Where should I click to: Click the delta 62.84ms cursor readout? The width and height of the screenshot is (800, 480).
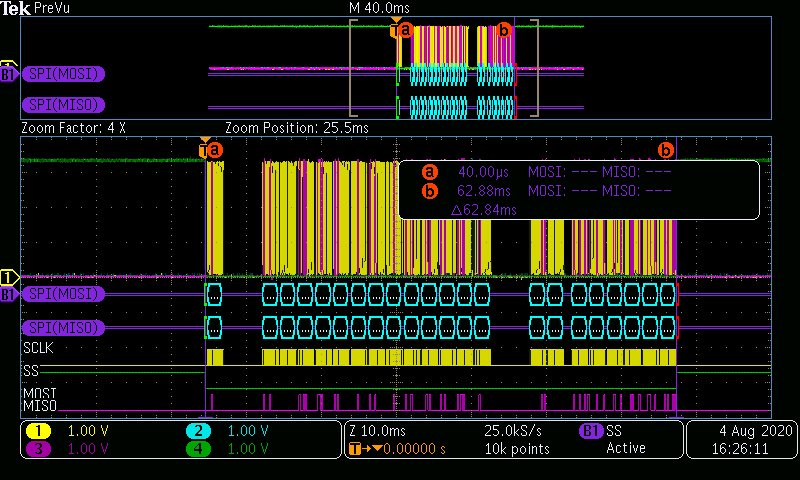click(484, 210)
